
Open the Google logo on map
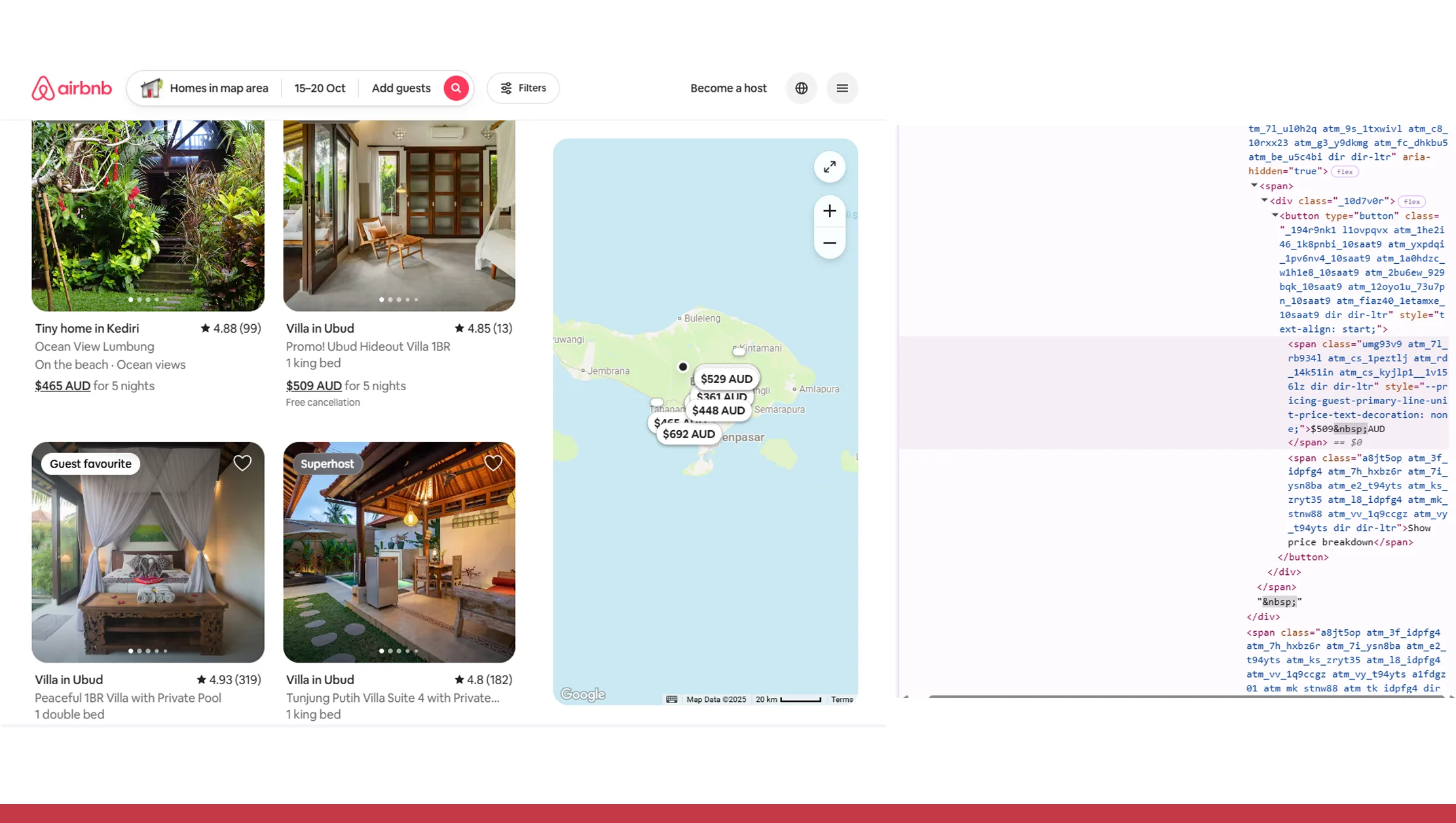(x=582, y=694)
